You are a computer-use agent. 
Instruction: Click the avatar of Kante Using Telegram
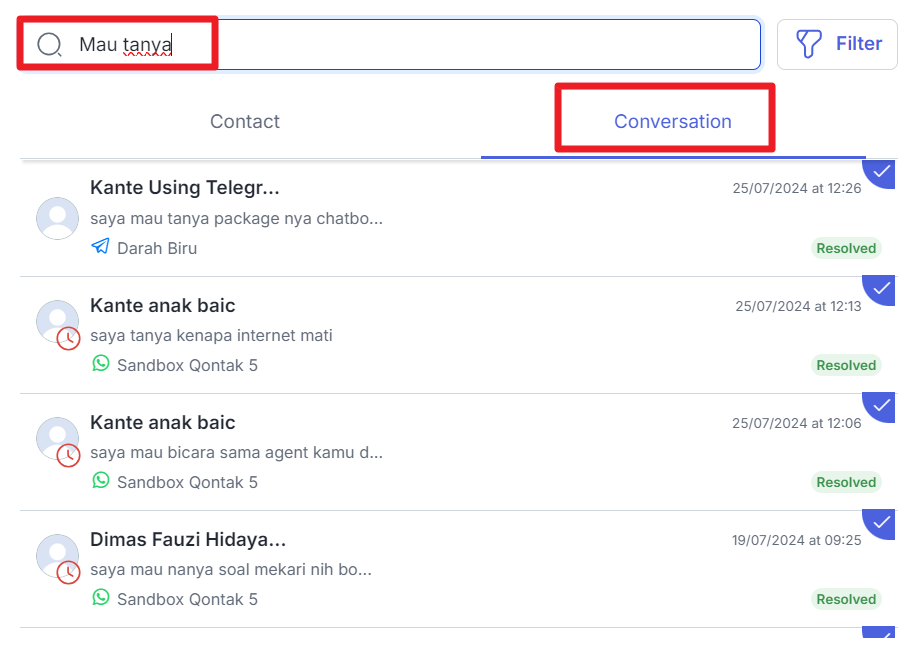click(x=57, y=218)
